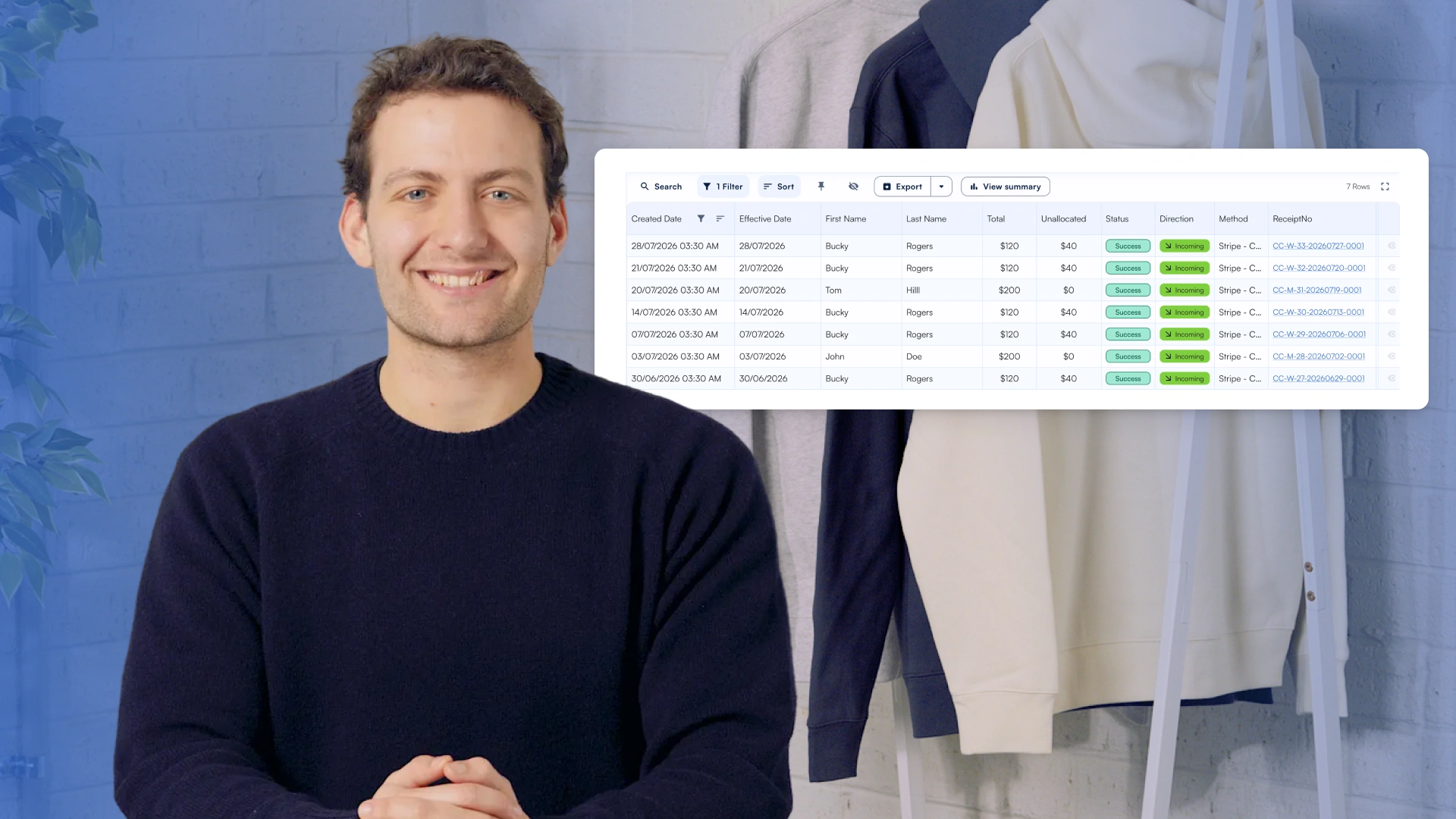Click created date '03/07/2026 03:30 AM'
This screenshot has height=819, width=1456.
(675, 356)
